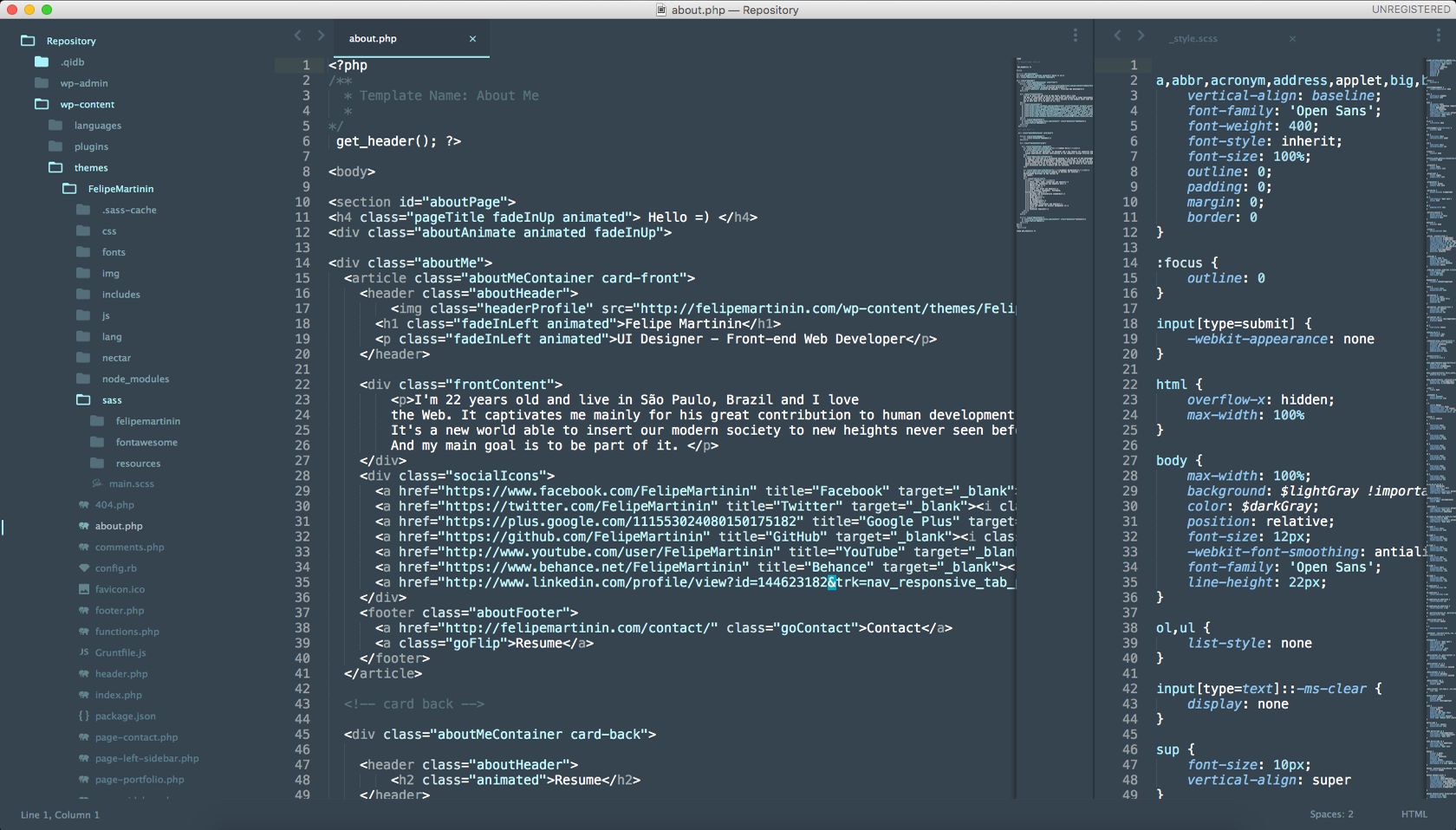The image size is (1456, 830).
Task: Change syntax via HTML status item
Action: click(x=1414, y=814)
